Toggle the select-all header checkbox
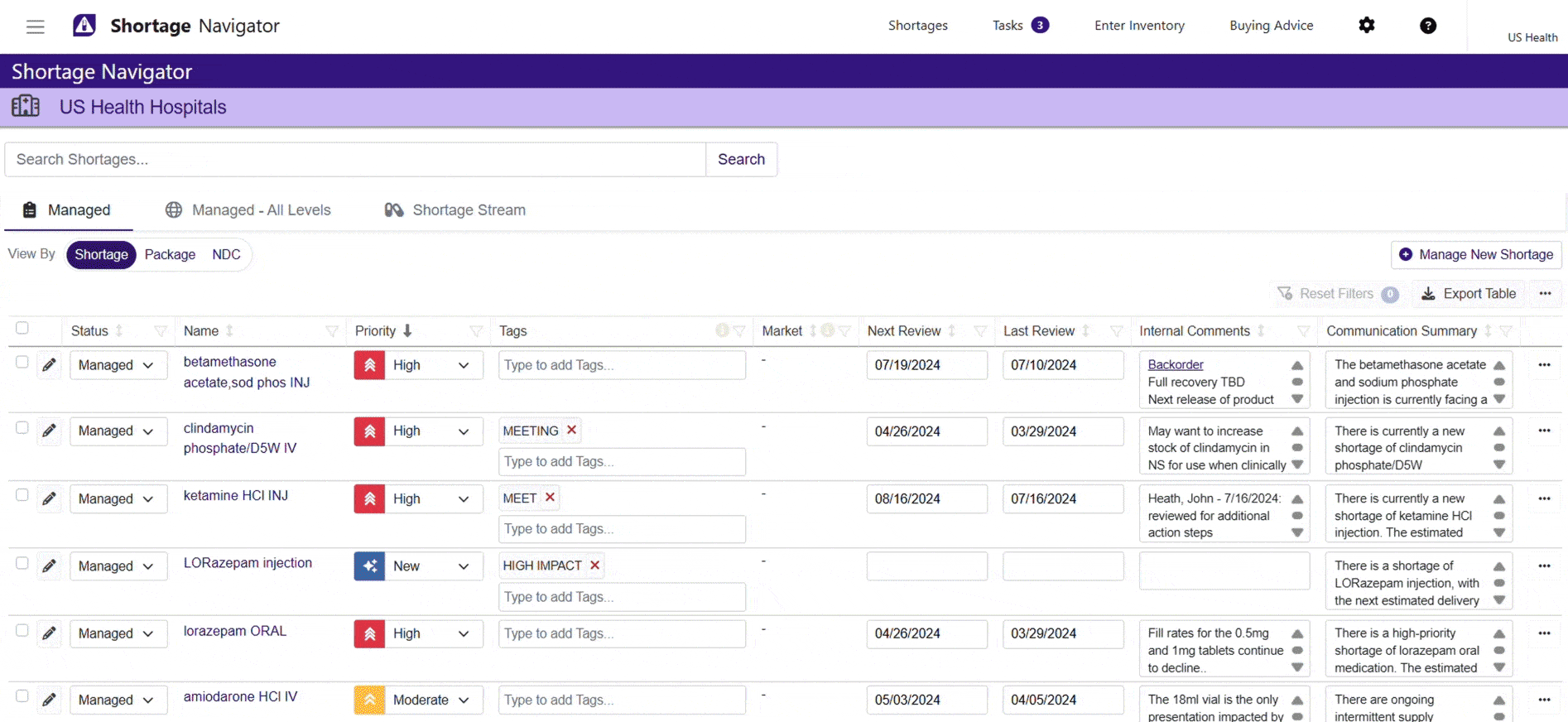Viewport: 1568px width, 722px height. coord(22,329)
